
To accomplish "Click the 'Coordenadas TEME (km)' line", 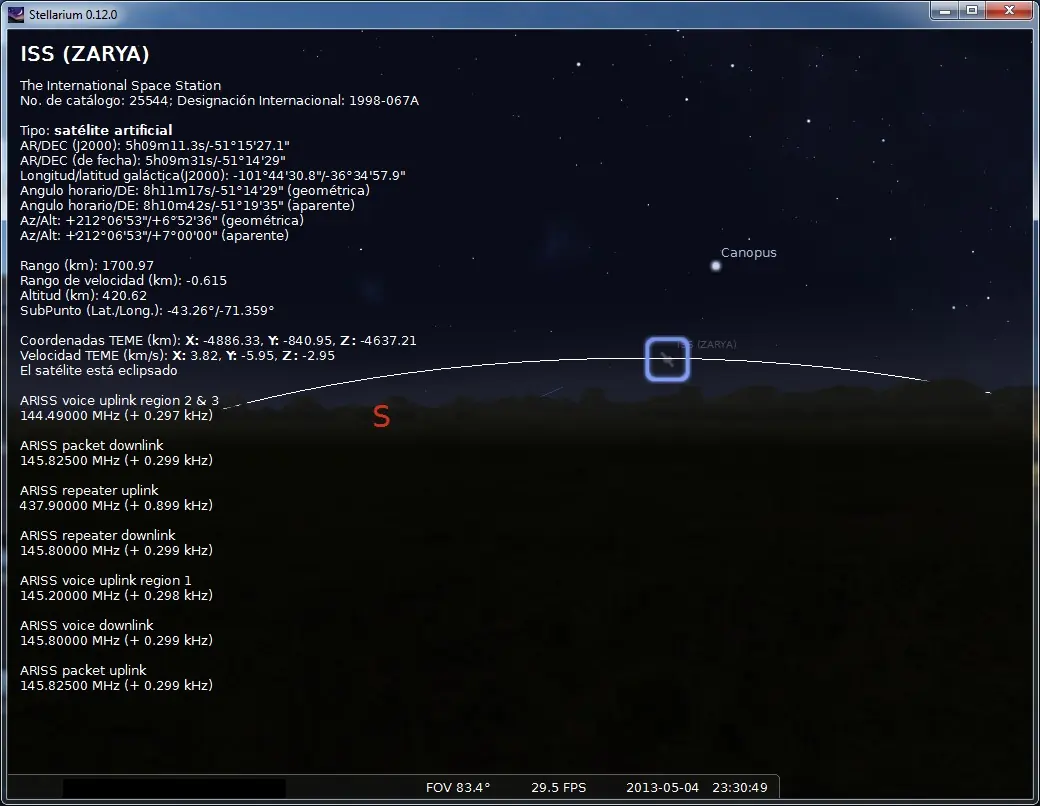I will pos(218,340).
